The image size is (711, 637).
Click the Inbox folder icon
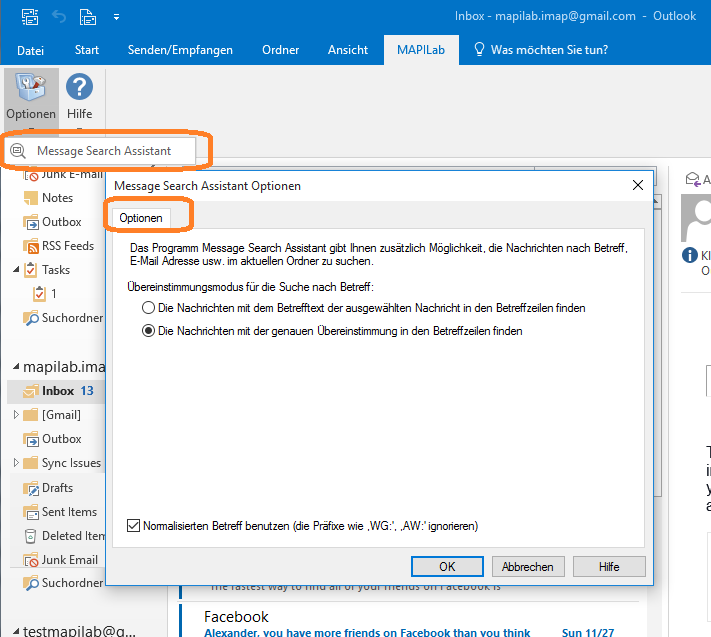tap(31, 391)
